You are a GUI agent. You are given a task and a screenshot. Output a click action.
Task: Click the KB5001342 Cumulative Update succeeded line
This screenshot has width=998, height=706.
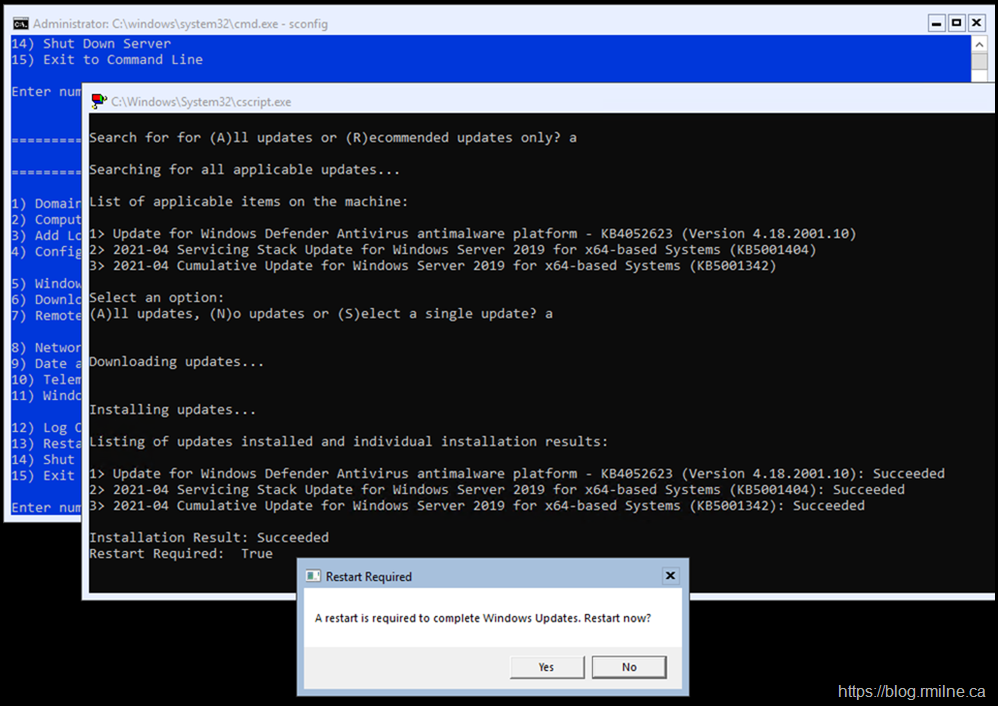click(477, 505)
